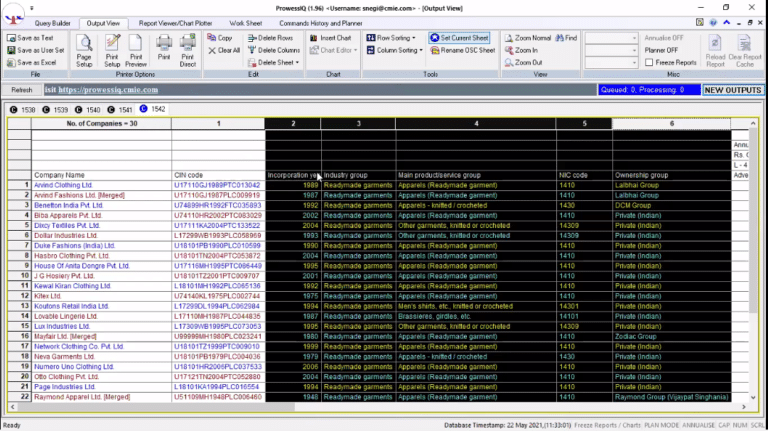The height and width of the screenshot is (431, 768).
Task: Select the Arvind Clothing Ltd. cell
Action: coord(62,185)
